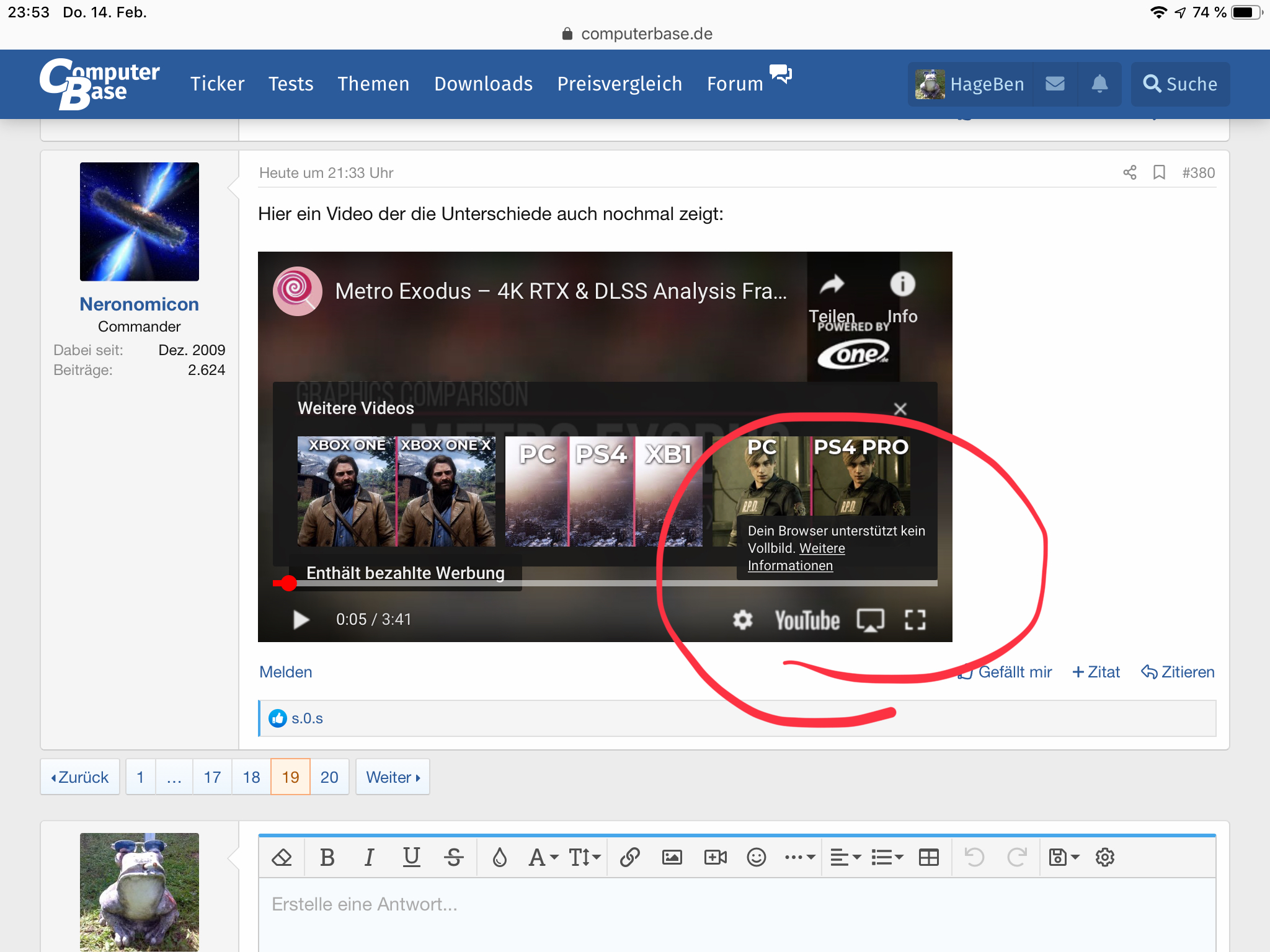Open the Themen menu item

coord(373,84)
